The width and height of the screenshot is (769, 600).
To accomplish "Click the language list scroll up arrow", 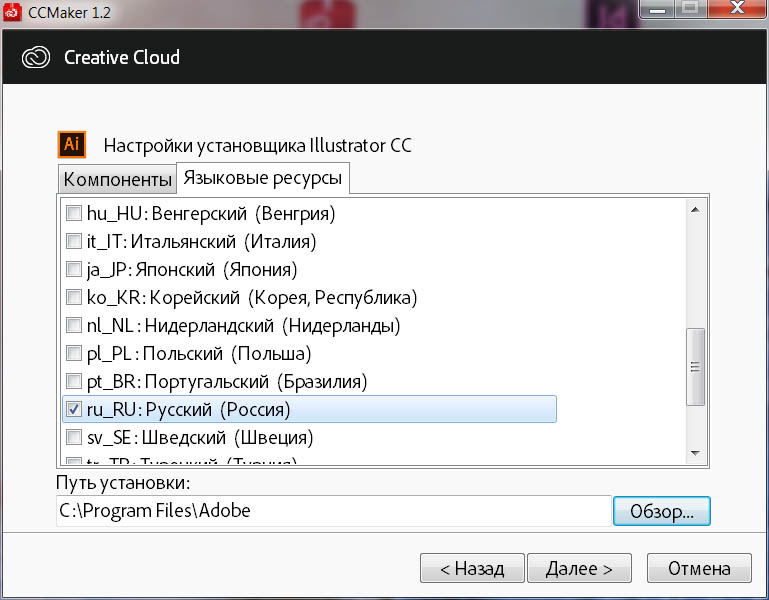I will click(695, 209).
